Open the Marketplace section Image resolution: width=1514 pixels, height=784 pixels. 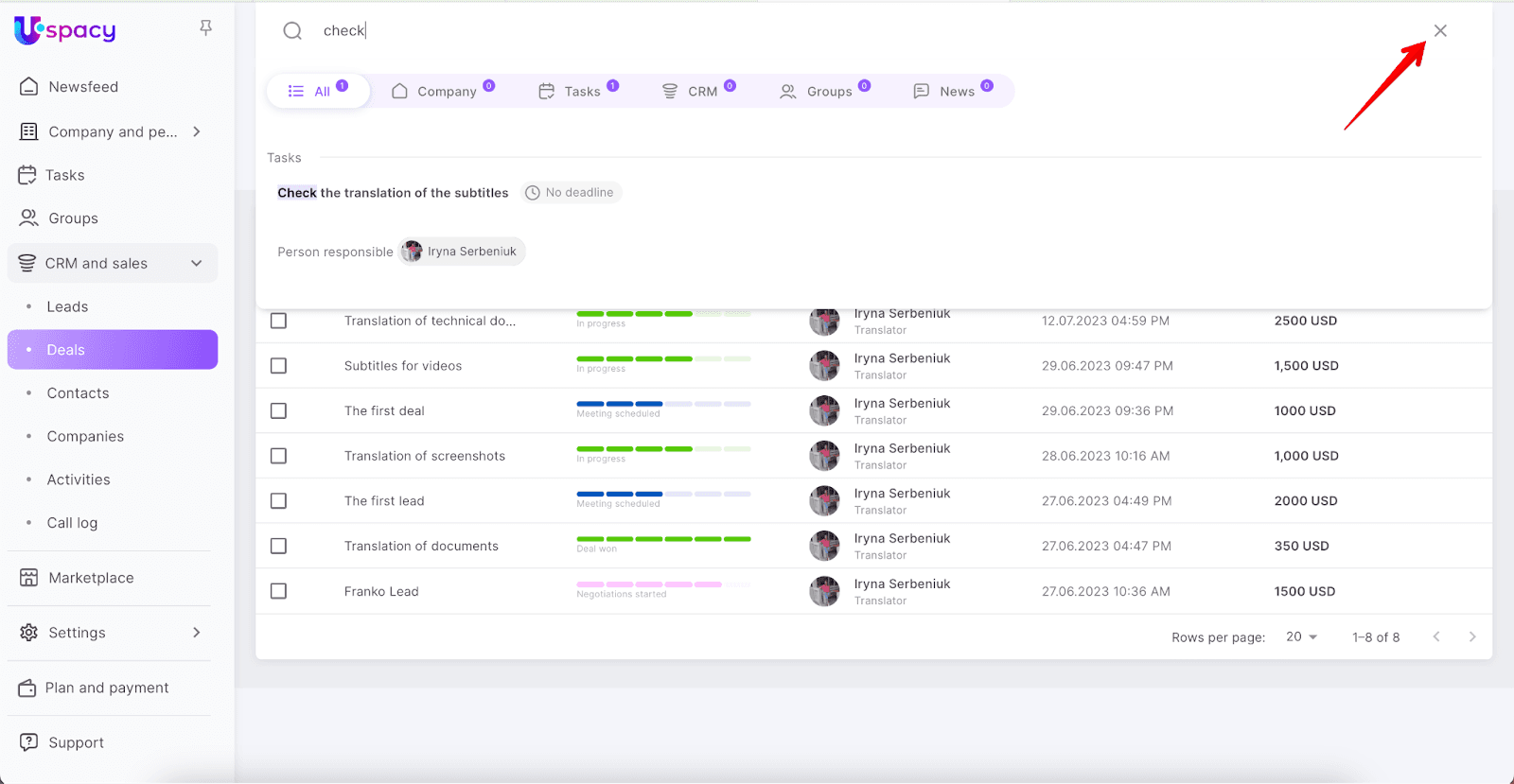pyautogui.click(x=91, y=578)
